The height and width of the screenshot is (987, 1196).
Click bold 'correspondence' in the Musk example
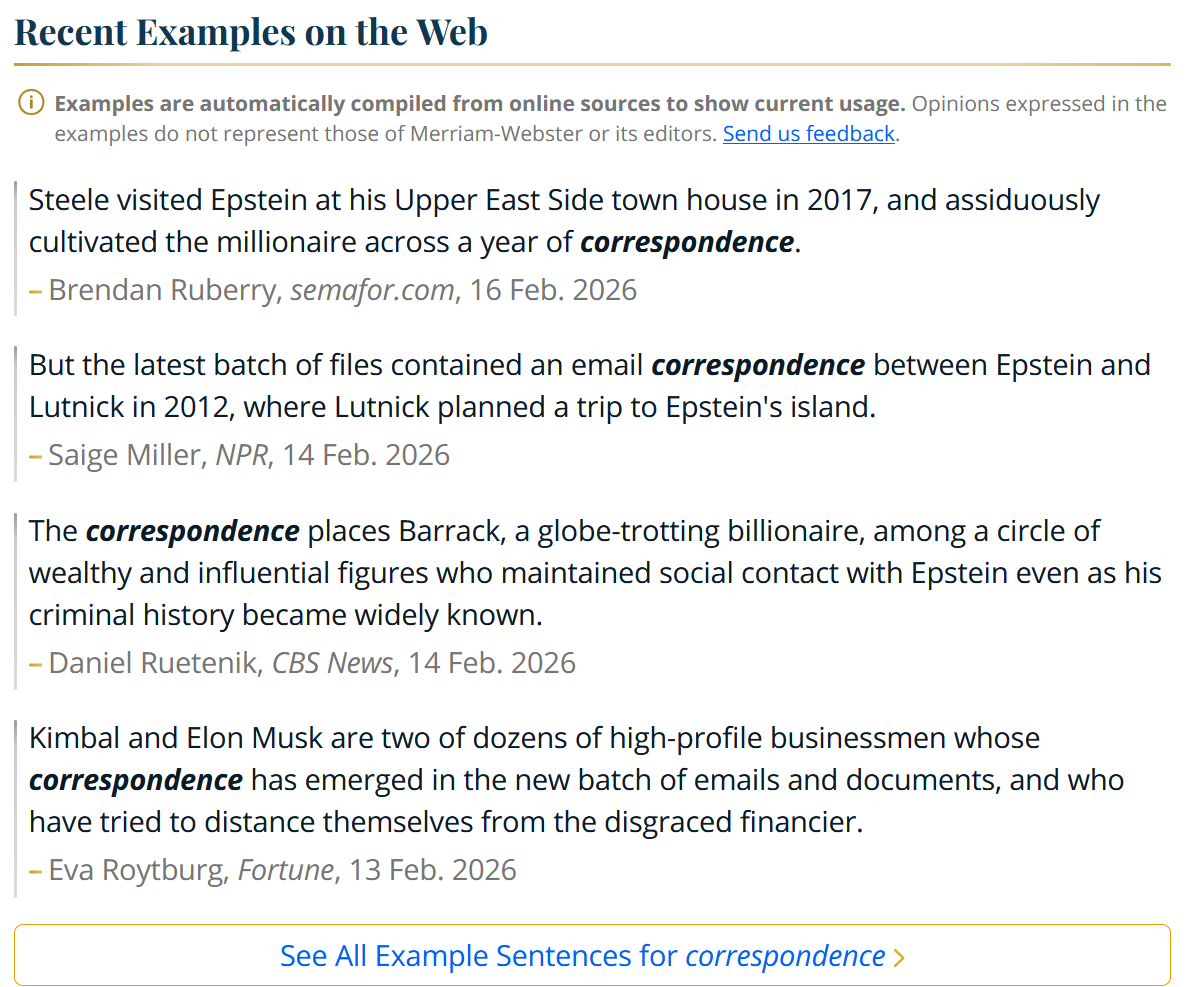136,780
